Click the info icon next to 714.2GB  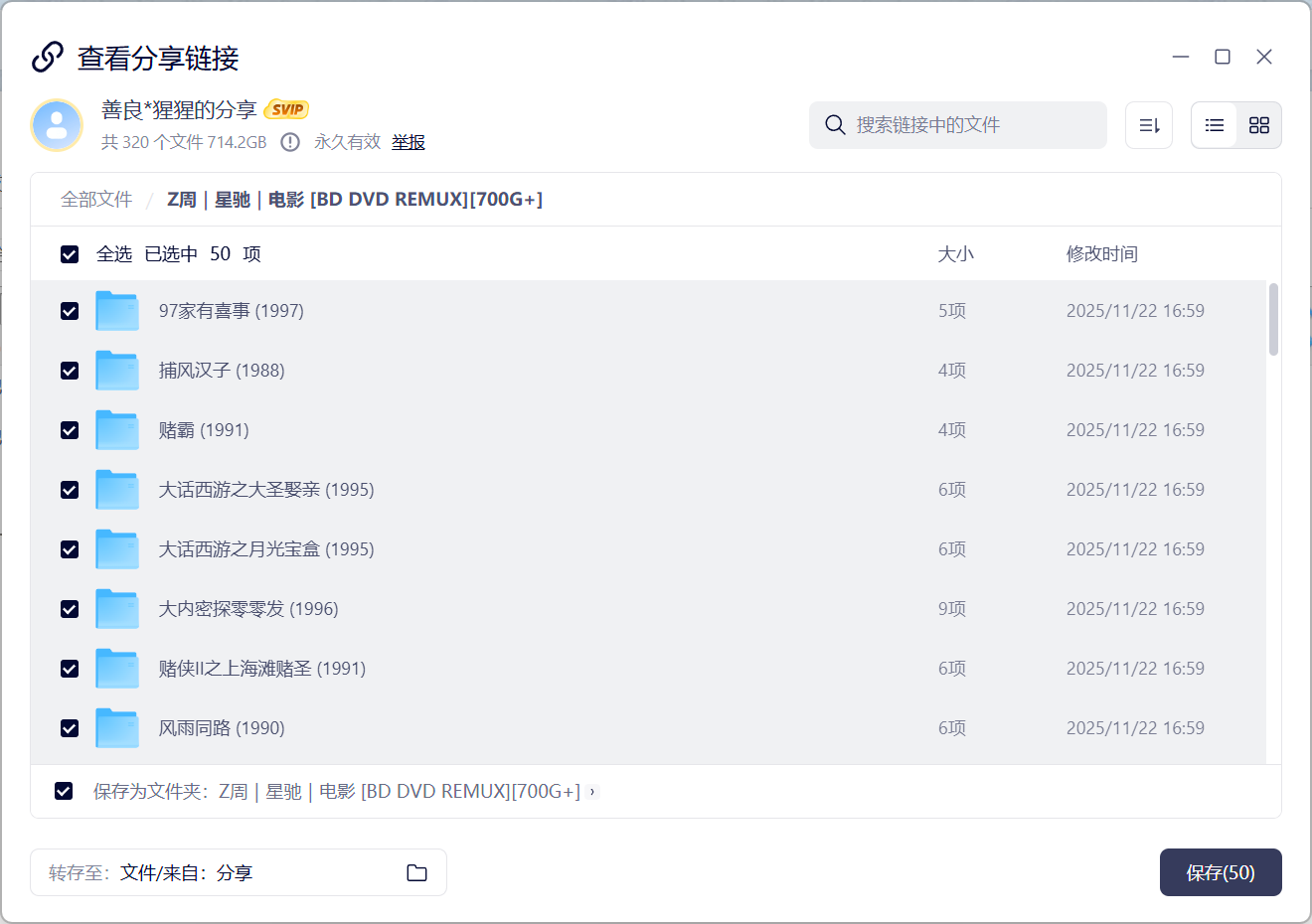point(290,142)
